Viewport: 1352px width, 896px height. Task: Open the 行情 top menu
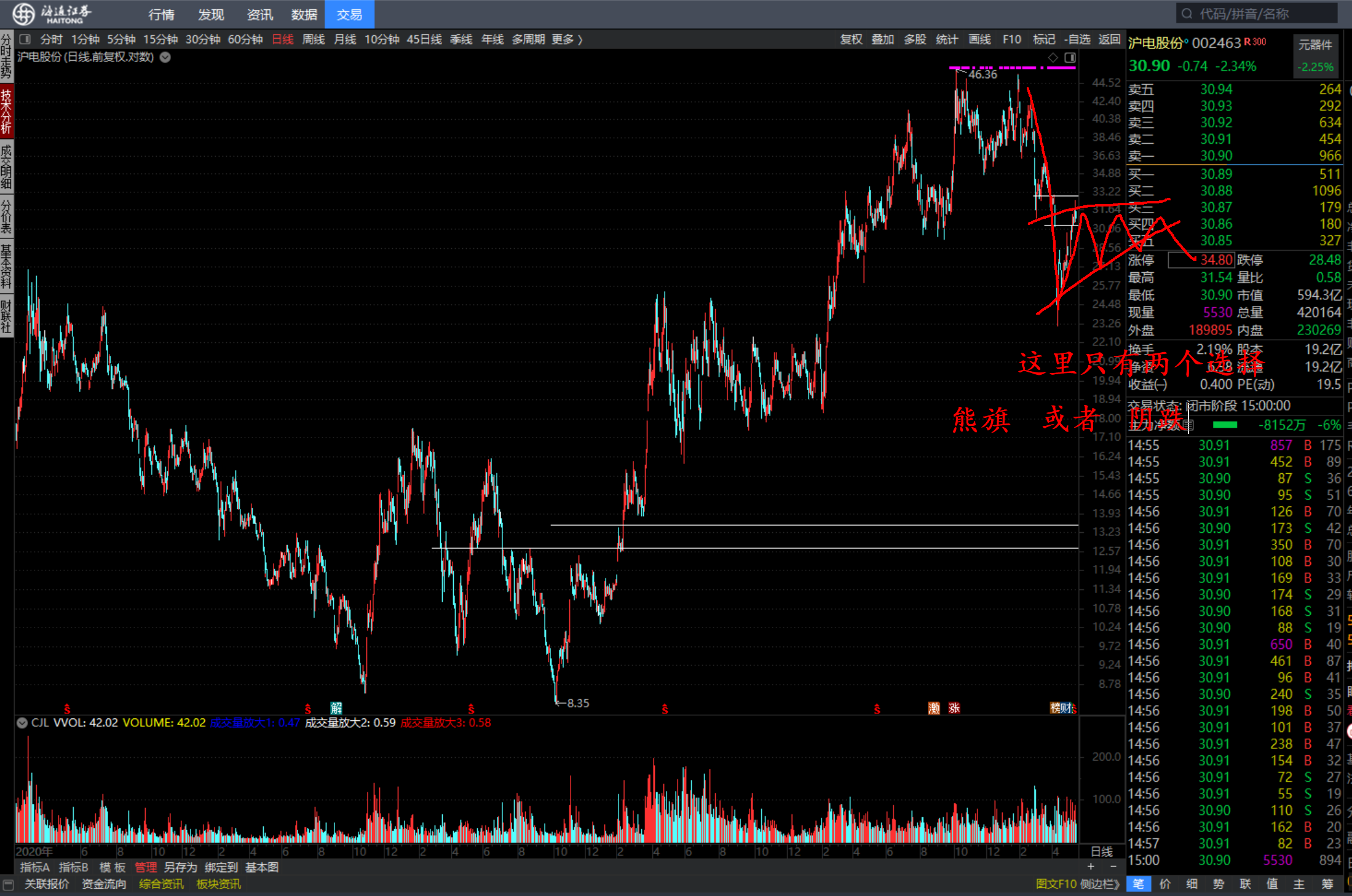coord(161,14)
